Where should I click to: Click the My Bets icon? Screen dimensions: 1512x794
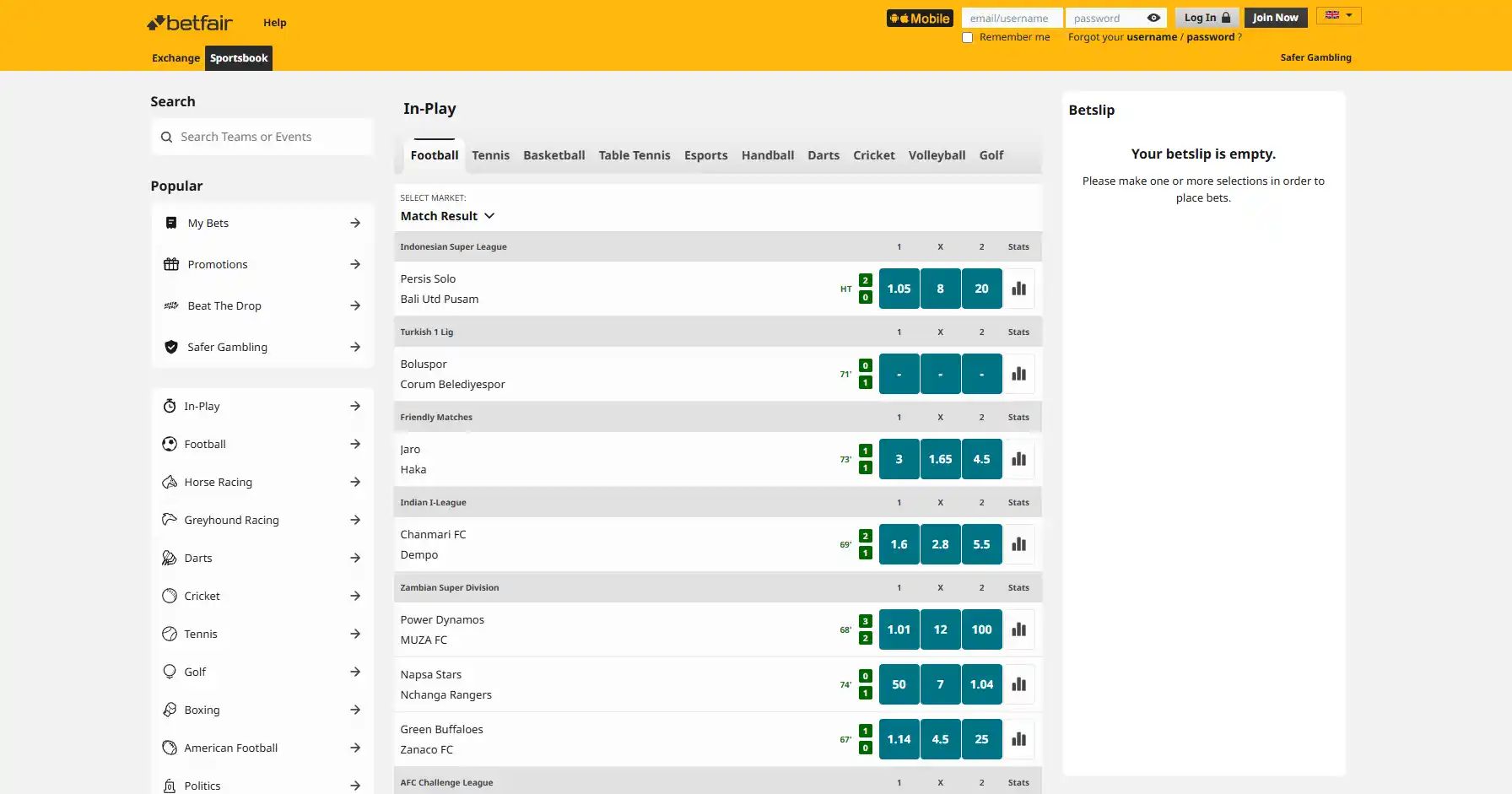(171, 223)
